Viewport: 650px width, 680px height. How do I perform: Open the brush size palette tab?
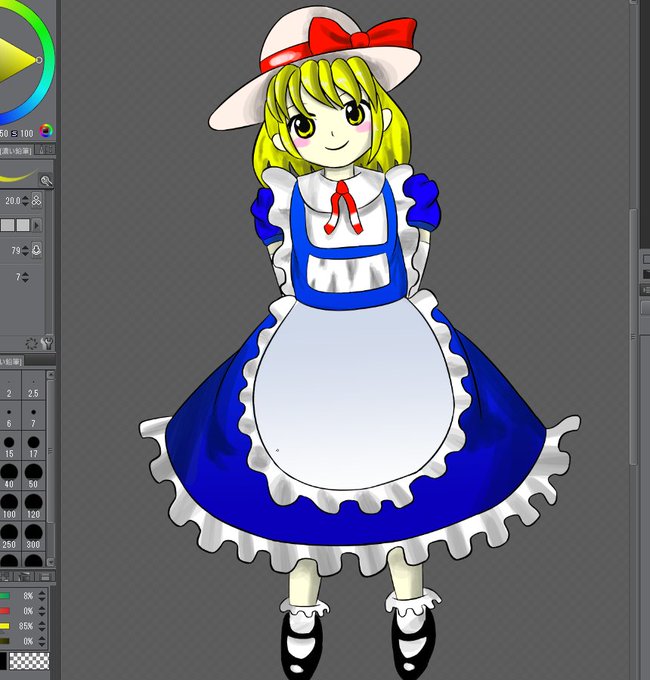(x=11, y=361)
